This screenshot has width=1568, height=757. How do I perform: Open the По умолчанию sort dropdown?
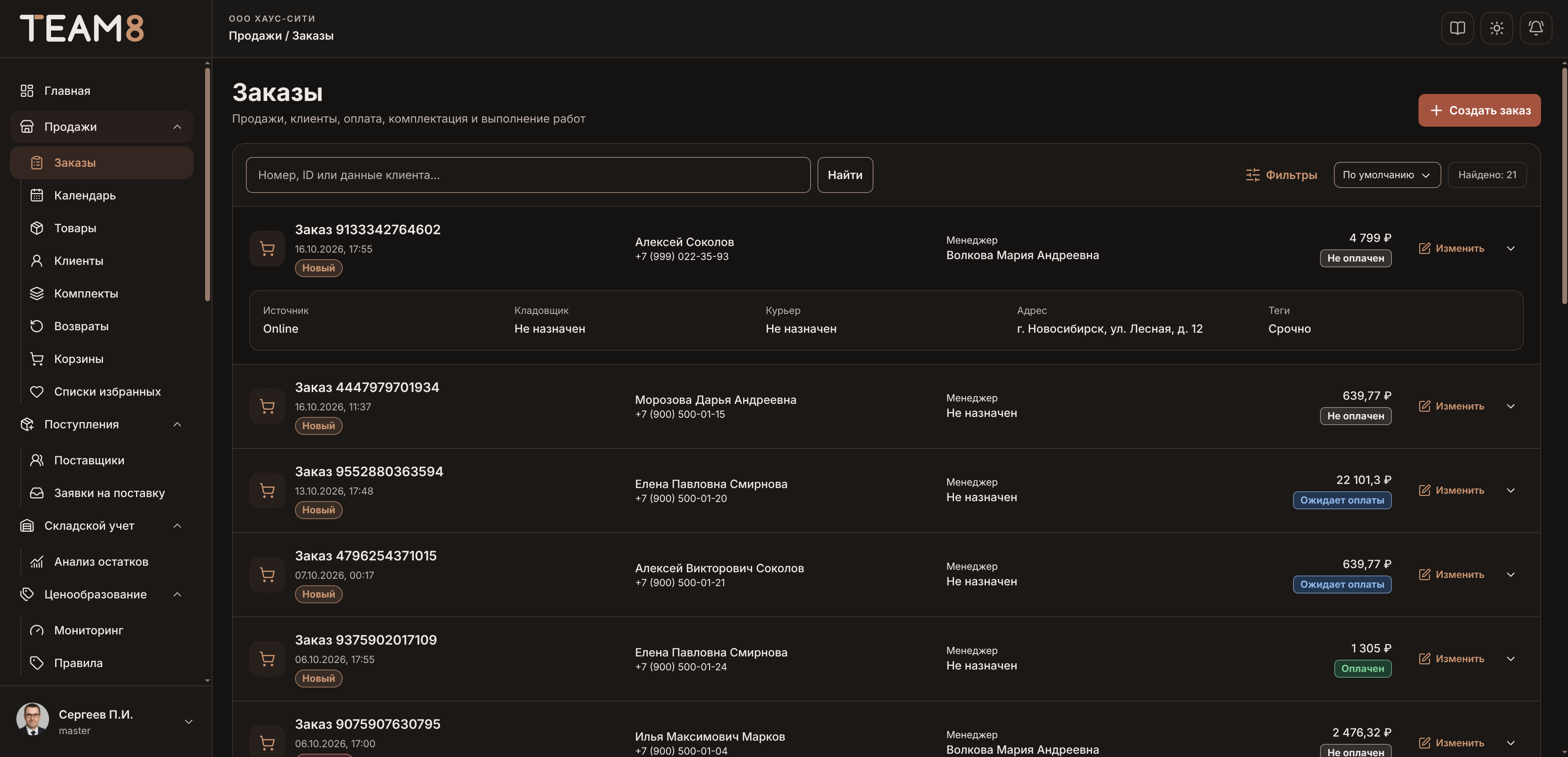coord(1387,175)
